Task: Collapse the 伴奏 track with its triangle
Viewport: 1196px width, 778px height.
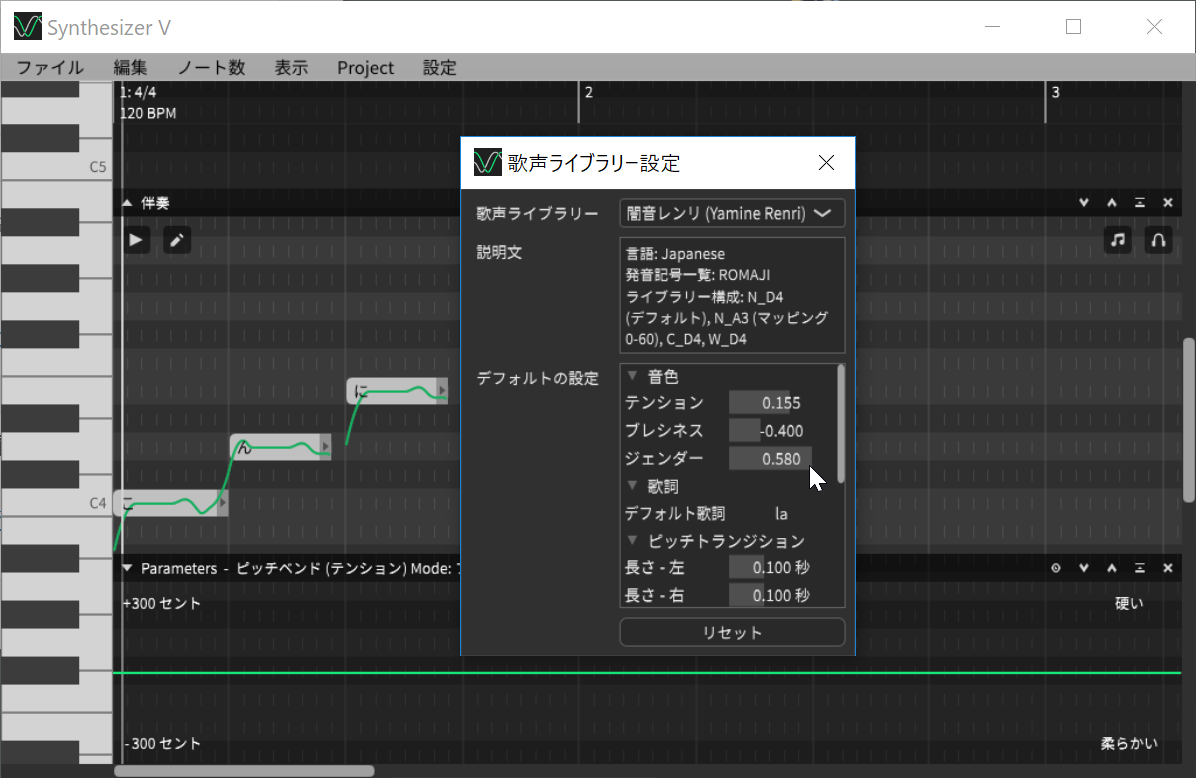Action: (x=127, y=203)
